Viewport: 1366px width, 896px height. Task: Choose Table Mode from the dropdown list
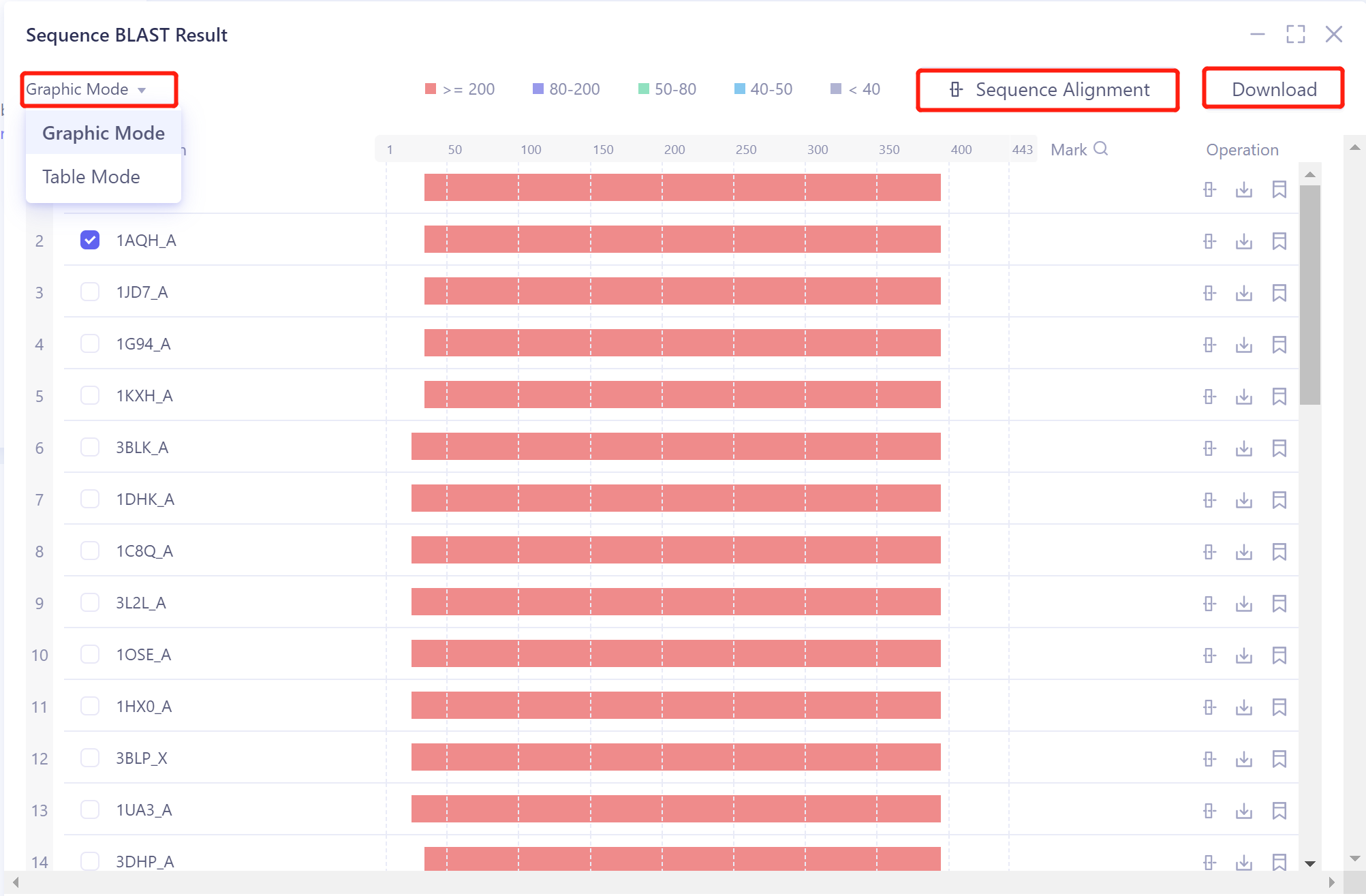click(x=91, y=176)
